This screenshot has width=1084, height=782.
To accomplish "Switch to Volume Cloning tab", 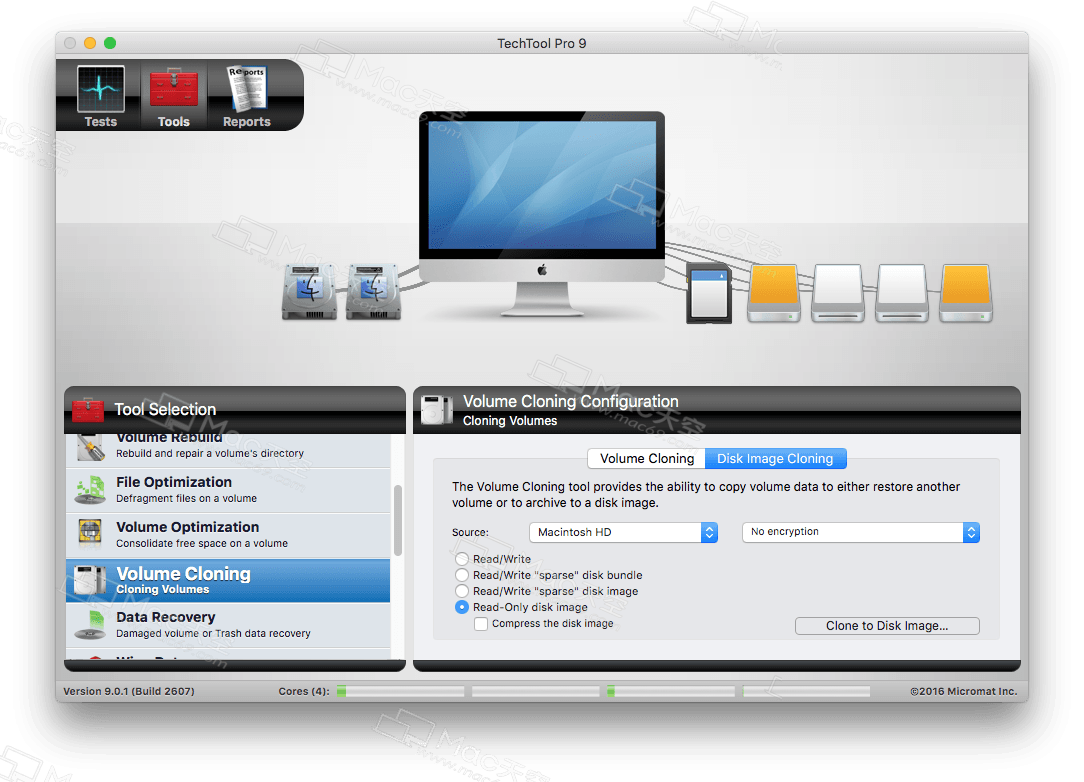I will coord(646,458).
